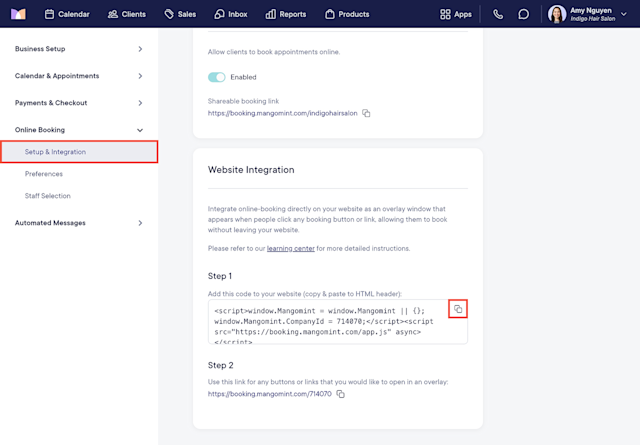The width and height of the screenshot is (640, 445).
Task: Toggle the online booking Enabled switch
Action: click(x=216, y=77)
